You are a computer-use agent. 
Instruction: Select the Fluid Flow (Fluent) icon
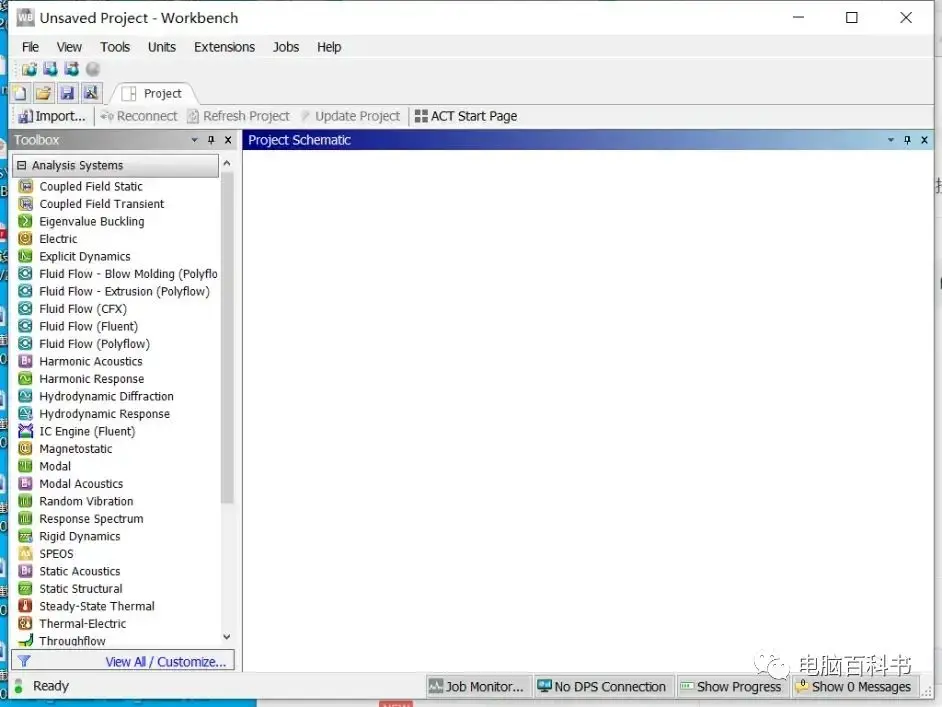[x=25, y=326]
